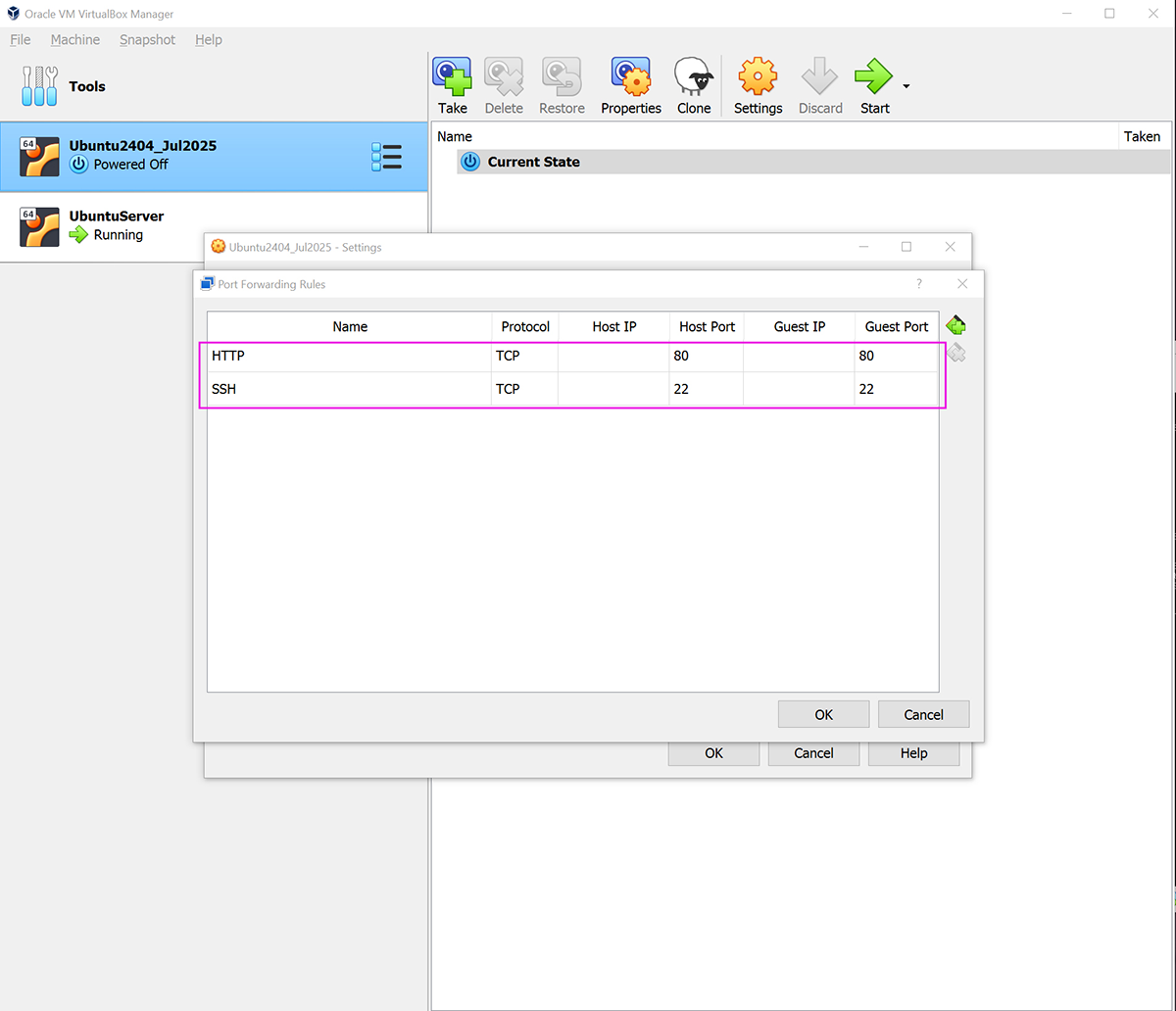This screenshot has width=1176, height=1011.
Task: Select the Current State snapshot row
Action: pos(813,162)
